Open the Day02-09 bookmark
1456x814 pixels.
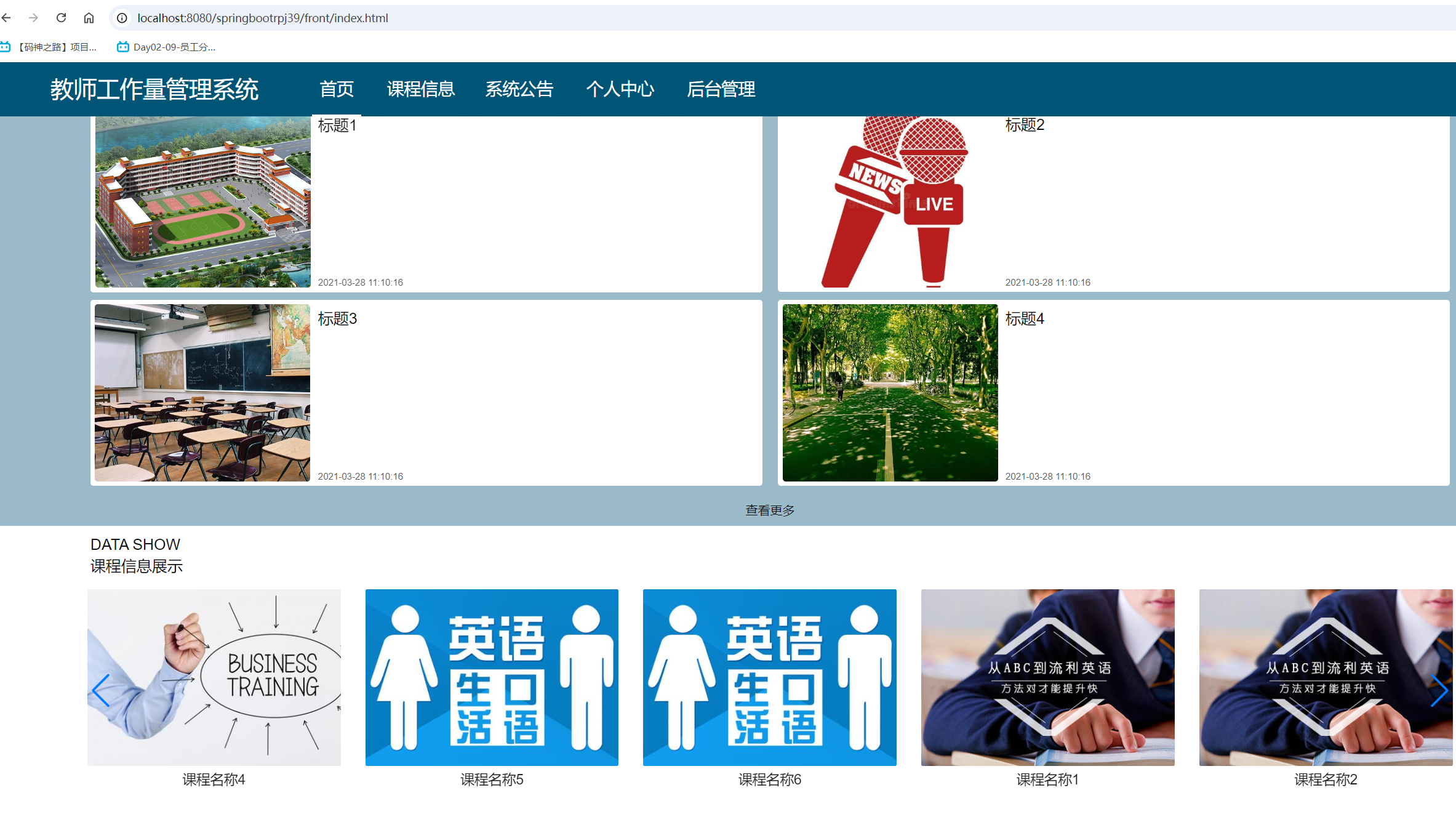(167, 47)
